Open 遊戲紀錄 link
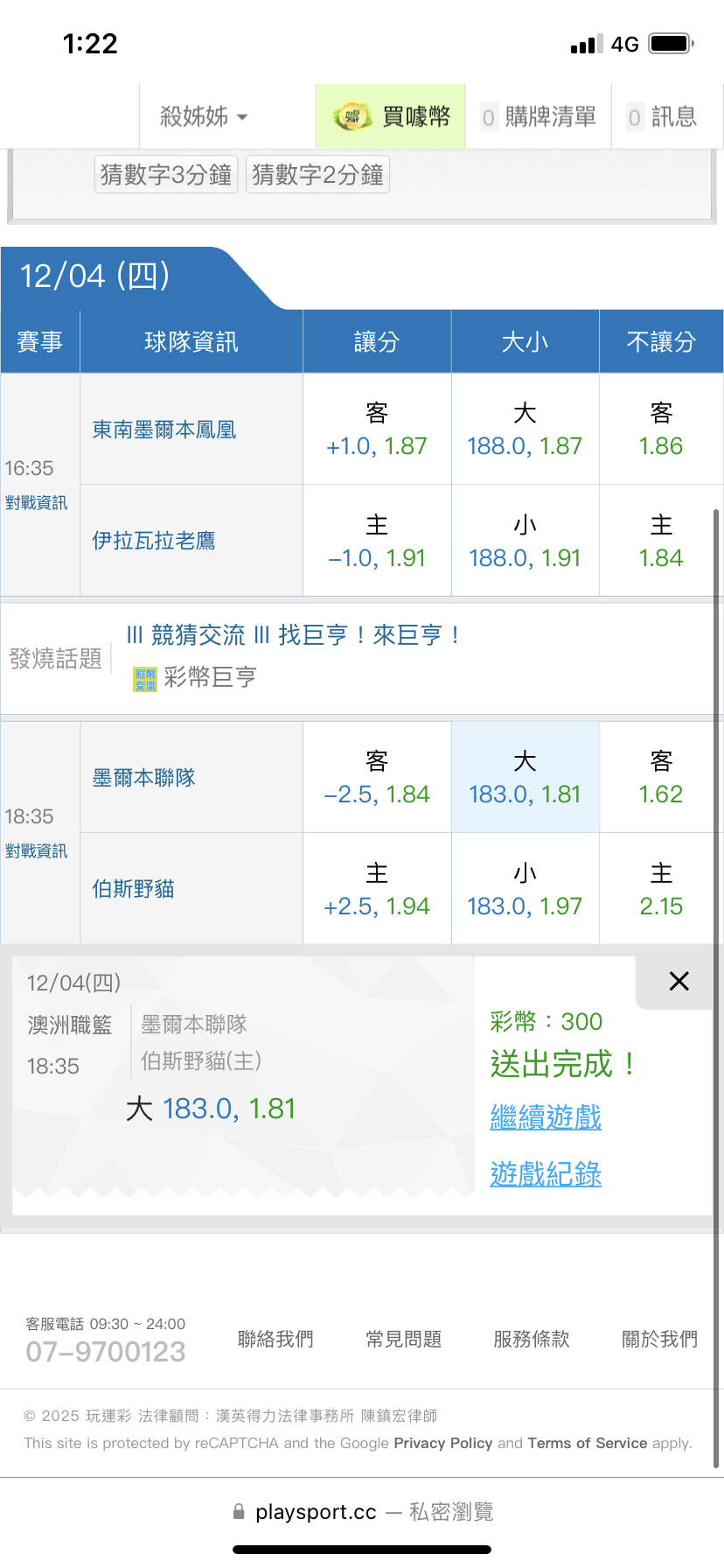This screenshot has width=724, height=1568. (546, 1174)
